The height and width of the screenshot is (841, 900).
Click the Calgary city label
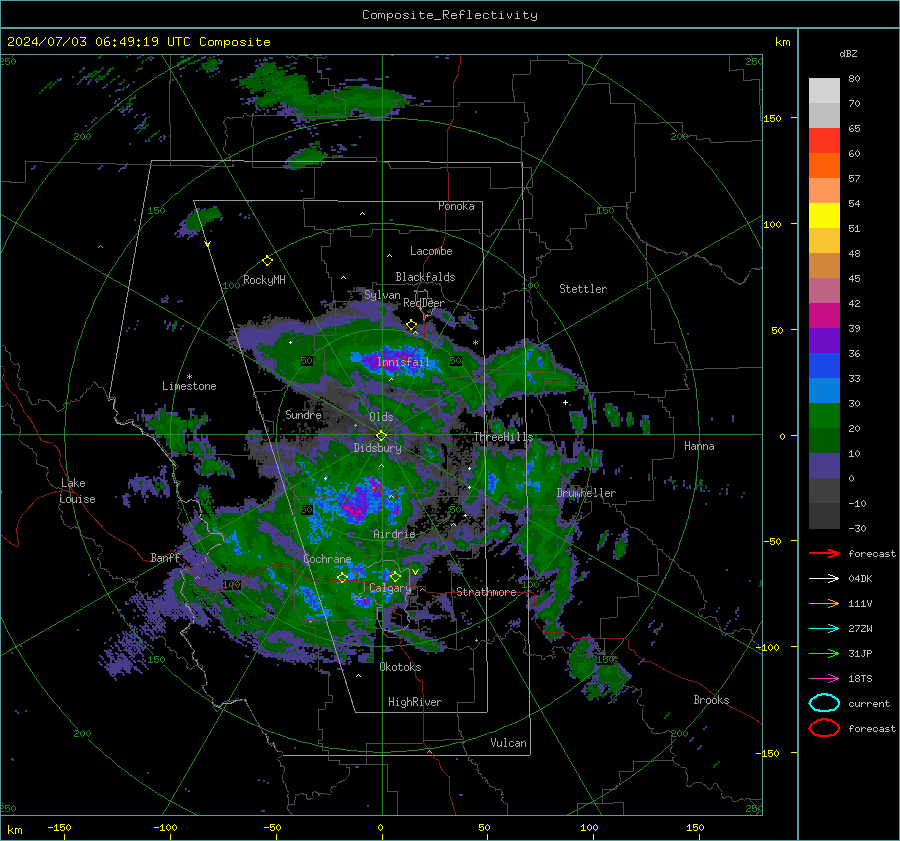[390, 588]
